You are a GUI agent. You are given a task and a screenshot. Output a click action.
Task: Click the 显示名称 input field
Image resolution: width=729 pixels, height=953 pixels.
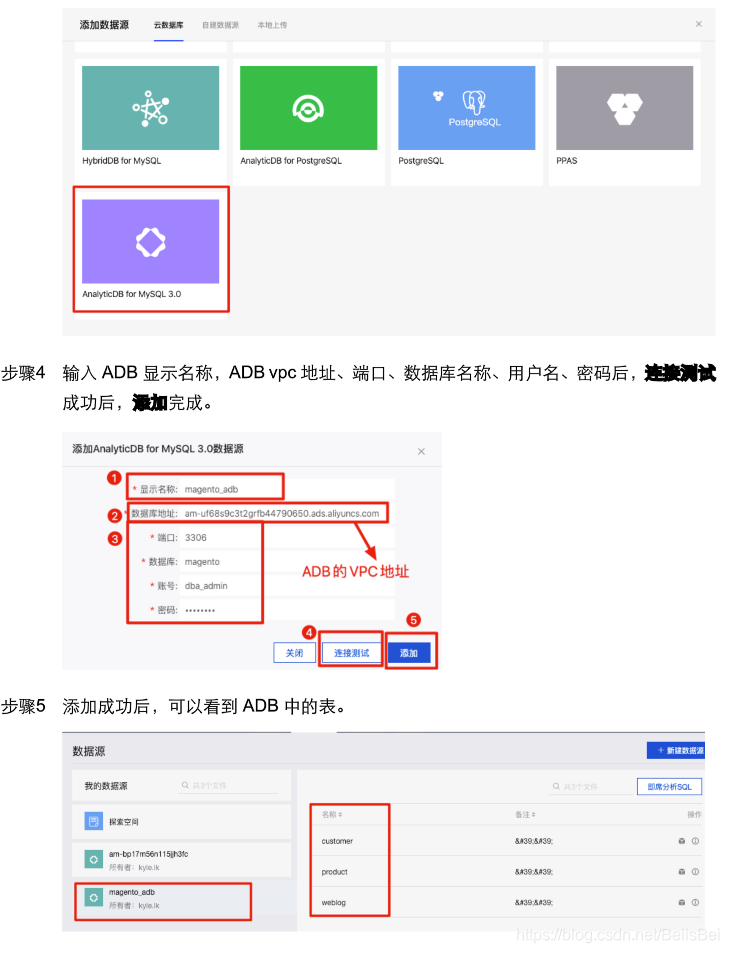tap(288, 489)
